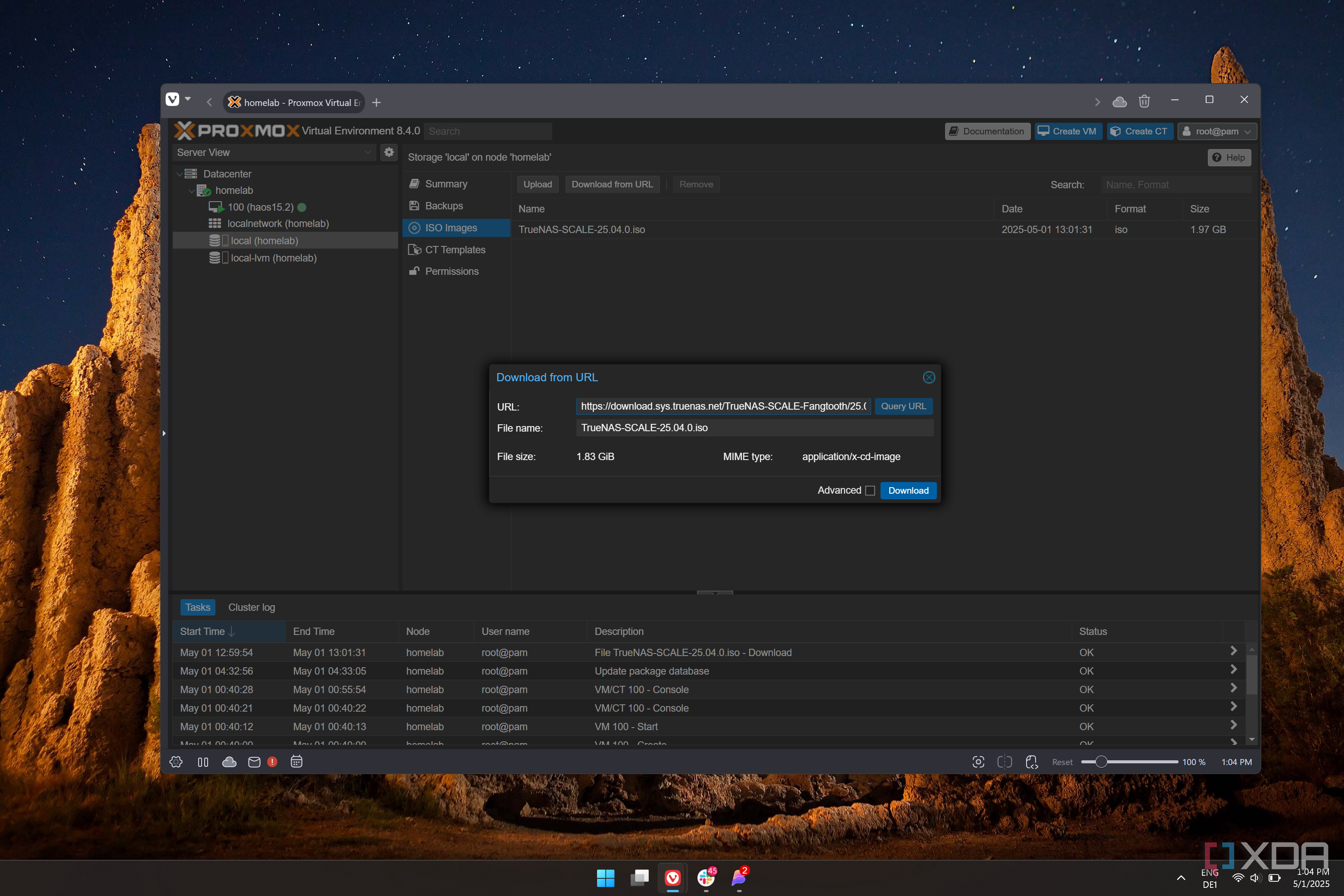Click the Create CT button
The width and height of the screenshot is (1344, 896).
(x=1139, y=131)
